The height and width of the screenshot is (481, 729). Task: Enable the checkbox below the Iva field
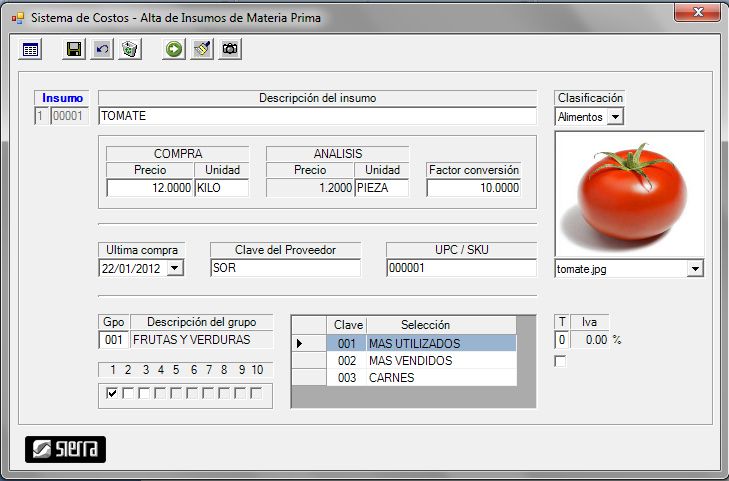[560, 361]
